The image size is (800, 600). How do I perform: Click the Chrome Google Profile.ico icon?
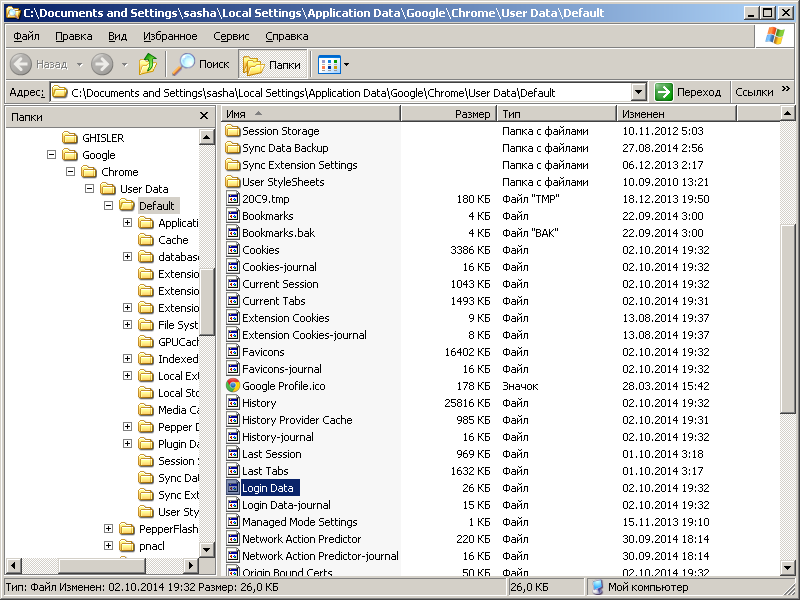coord(233,386)
